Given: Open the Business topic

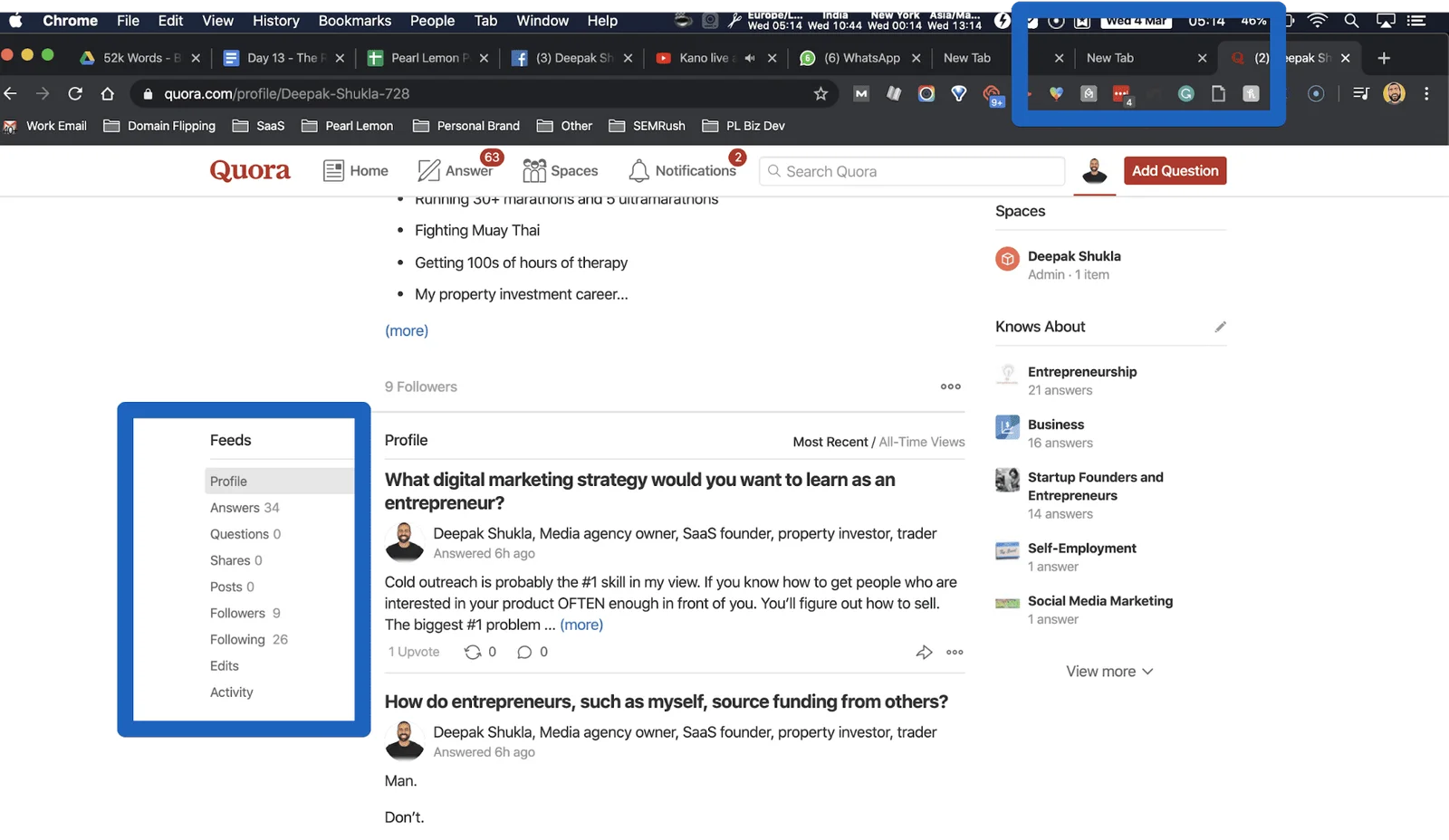Looking at the screenshot, I should (x=1056, y=425).
